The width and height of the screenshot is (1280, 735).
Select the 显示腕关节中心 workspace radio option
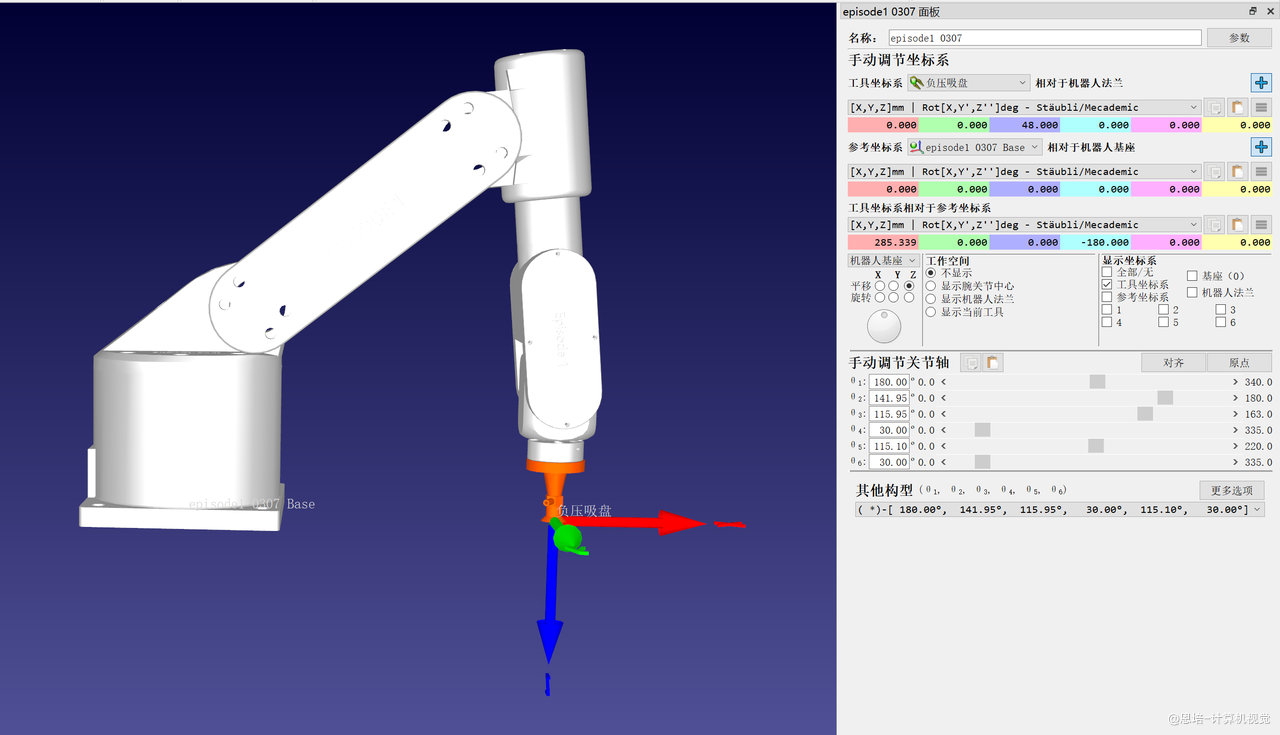click(931, 285)
